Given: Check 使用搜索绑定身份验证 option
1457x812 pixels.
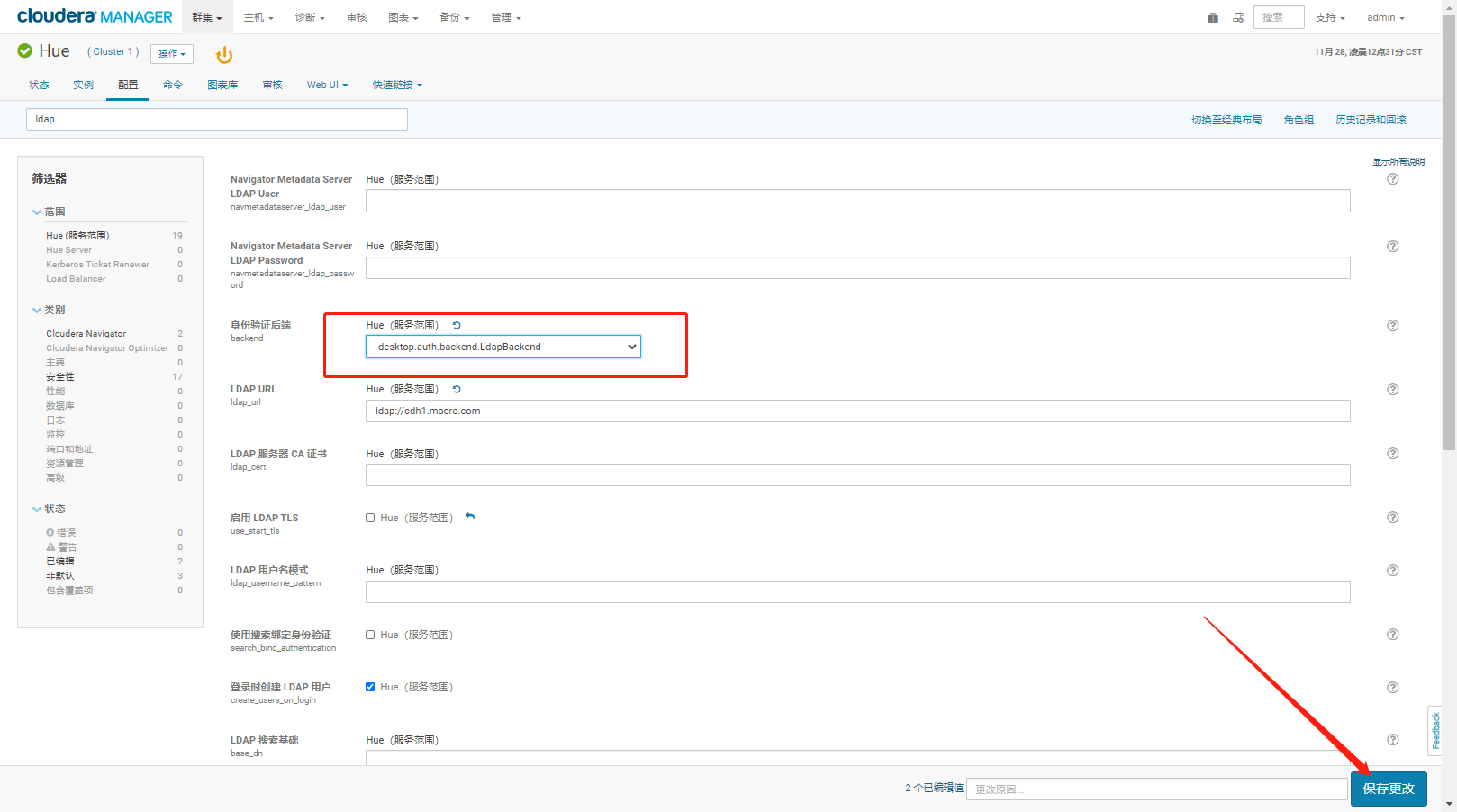Looking at the screenshot, I should [x=370, y=635].
